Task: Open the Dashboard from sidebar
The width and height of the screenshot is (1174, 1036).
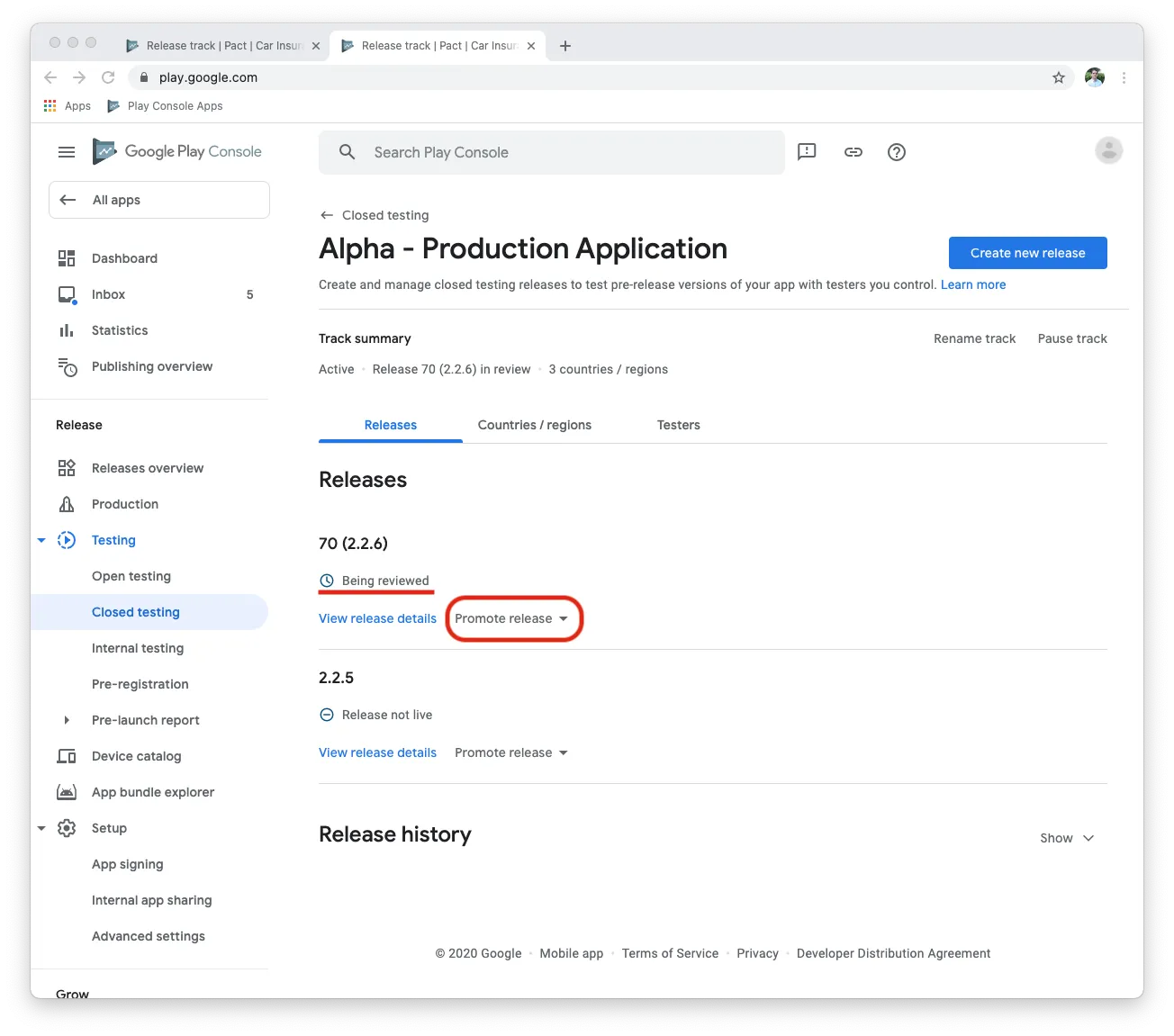Action: click(x=124, y=258)
